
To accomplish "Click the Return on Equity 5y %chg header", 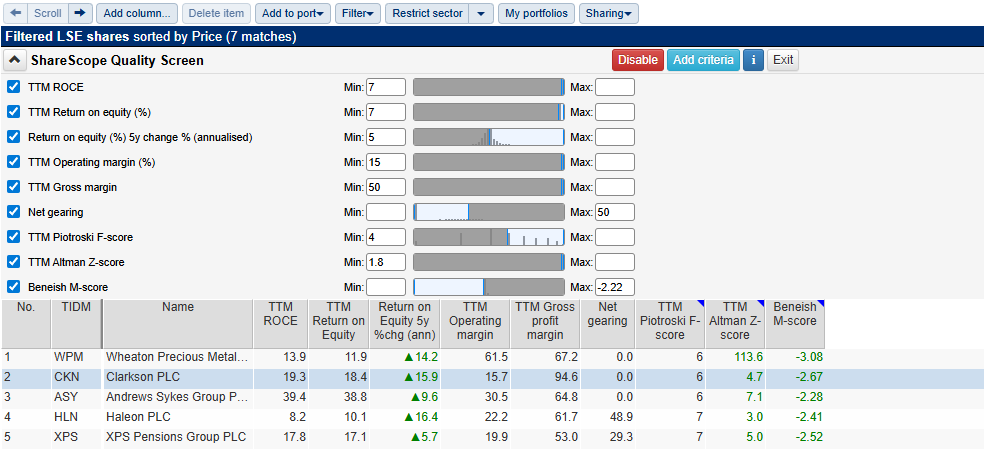I will tap(405, 323).
